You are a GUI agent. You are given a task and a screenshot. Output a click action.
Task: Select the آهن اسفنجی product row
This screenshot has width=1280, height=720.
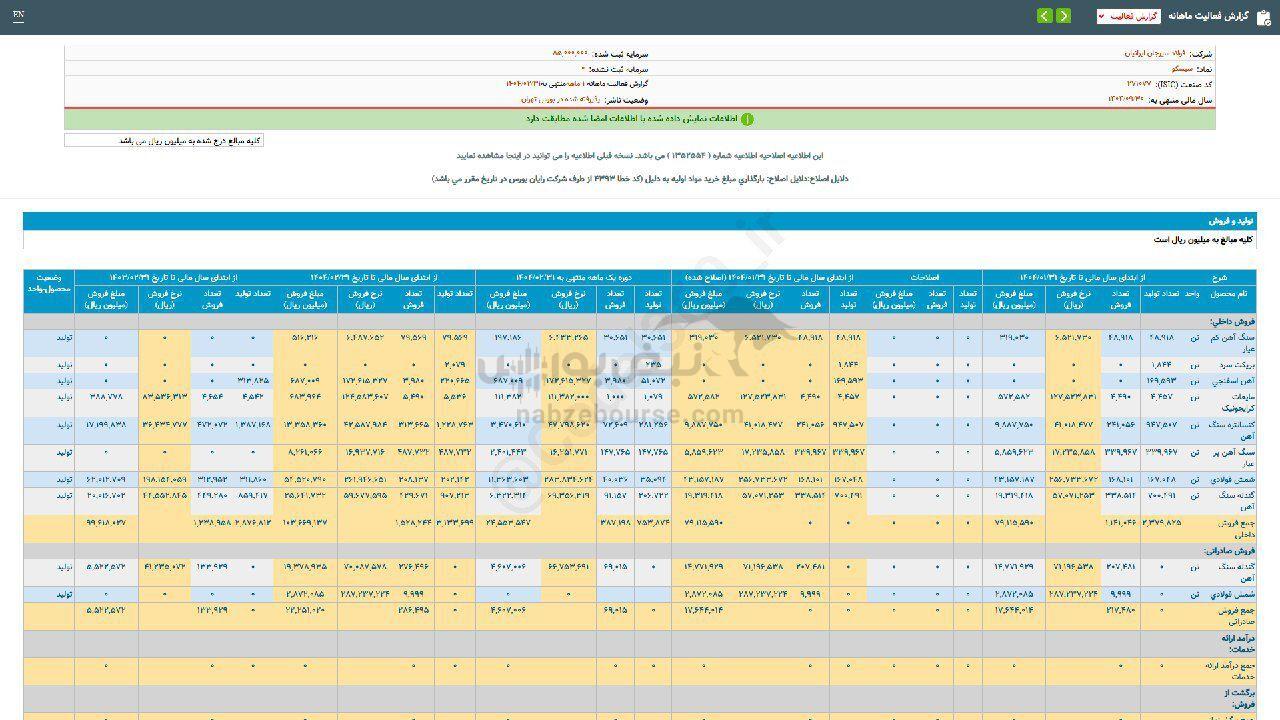click(x=640, y=381)
